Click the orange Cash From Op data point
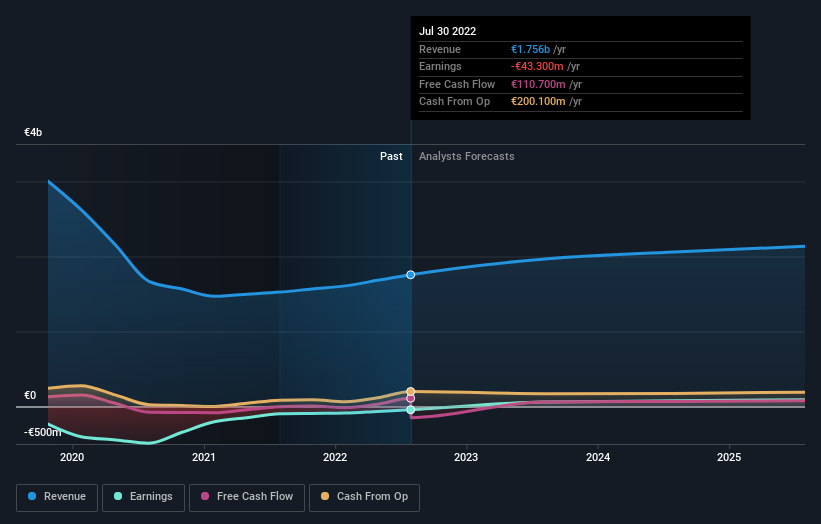The width and height of the screenshot is (821, 524). click(410, 392)
